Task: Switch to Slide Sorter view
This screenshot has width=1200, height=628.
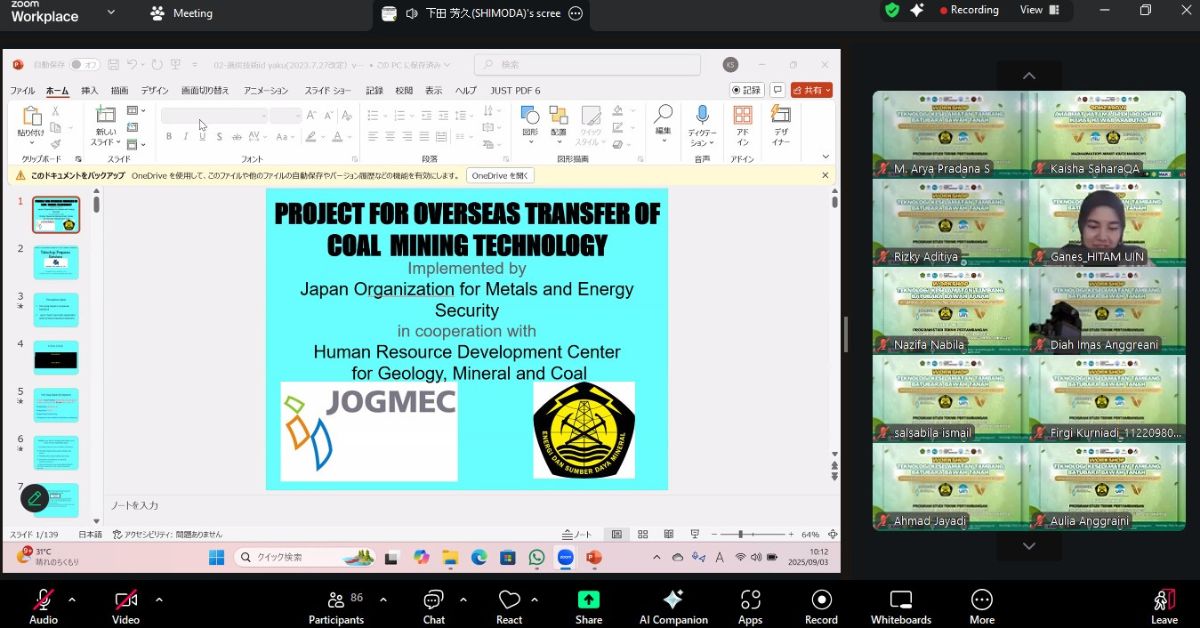Action: [x=641, y=535]
